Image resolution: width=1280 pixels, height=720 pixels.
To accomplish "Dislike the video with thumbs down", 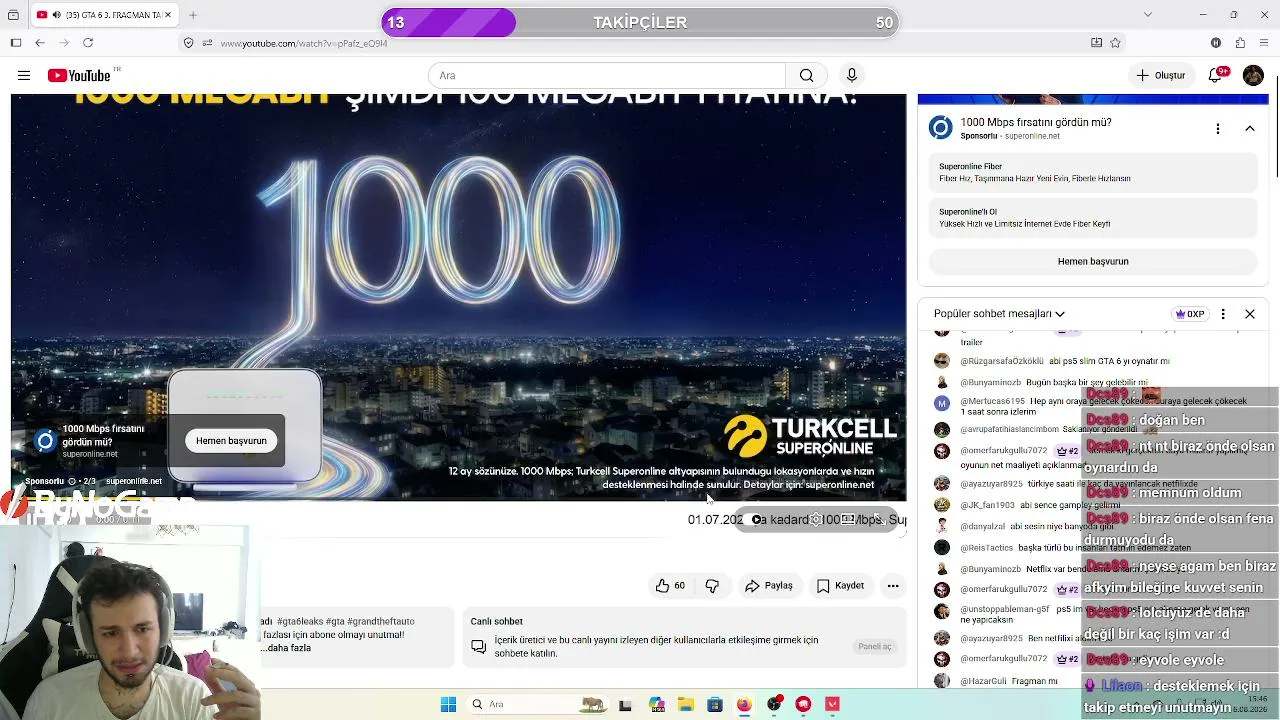I will pyautogui.click(x=712, y=586).
